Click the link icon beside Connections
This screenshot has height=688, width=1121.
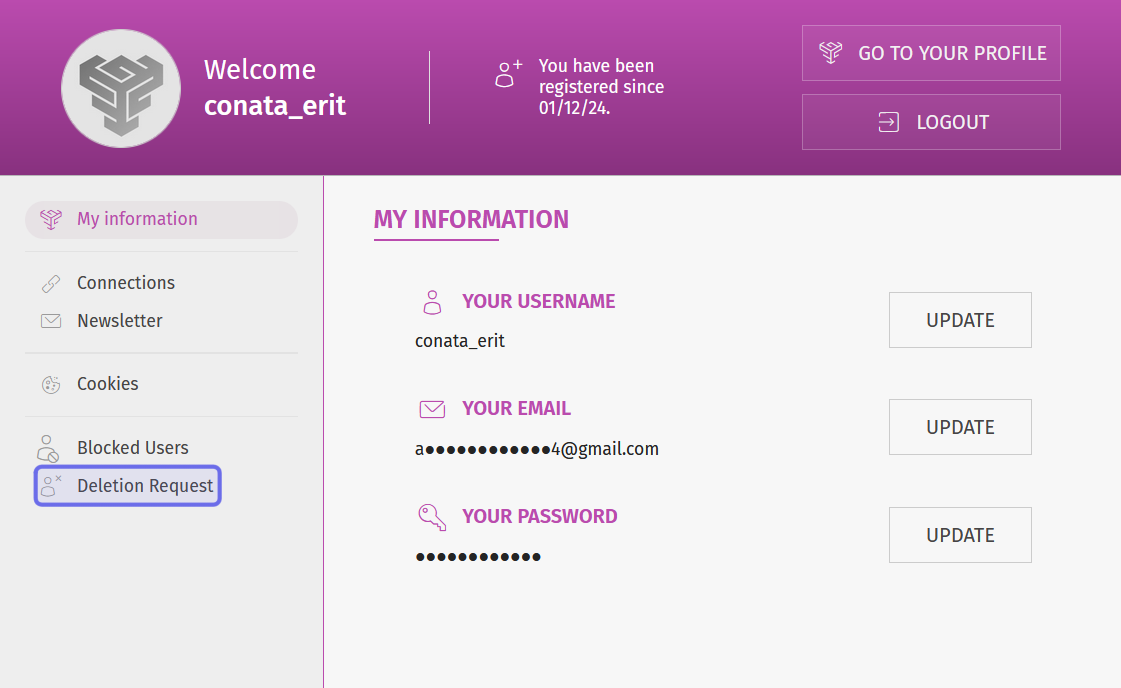point(51,283)
